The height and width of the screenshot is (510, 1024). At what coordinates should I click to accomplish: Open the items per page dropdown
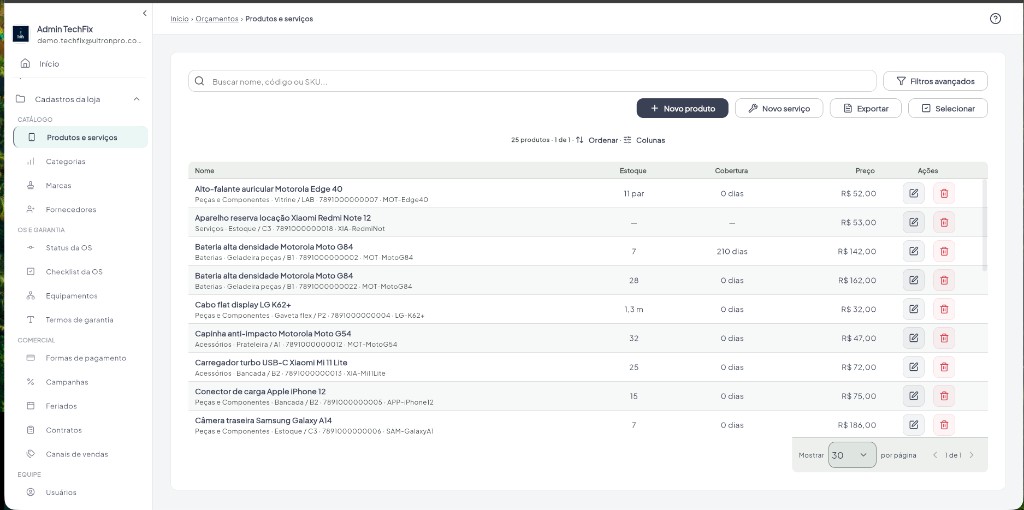[852, 455]
